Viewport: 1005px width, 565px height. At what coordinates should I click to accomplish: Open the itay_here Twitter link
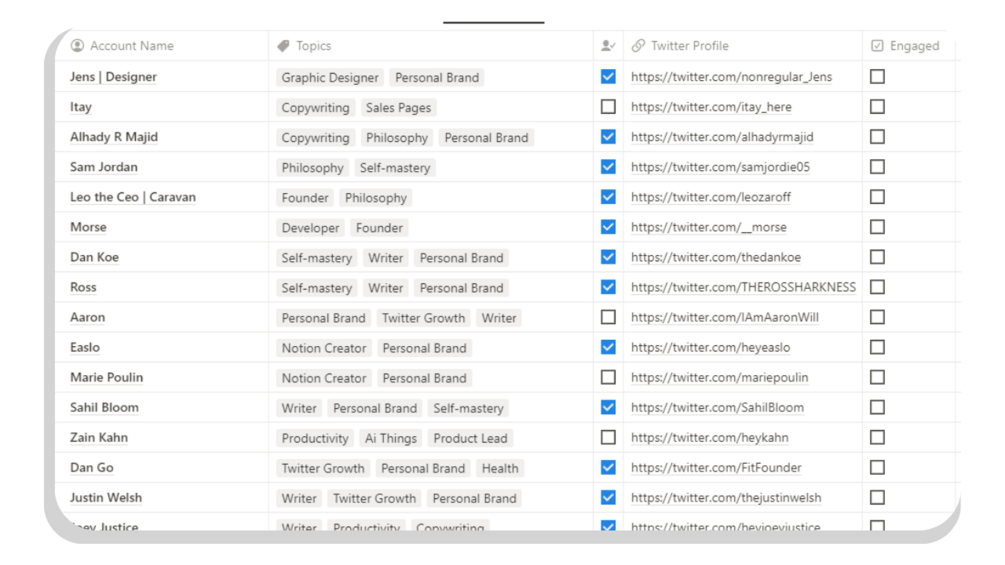(711, 107)
